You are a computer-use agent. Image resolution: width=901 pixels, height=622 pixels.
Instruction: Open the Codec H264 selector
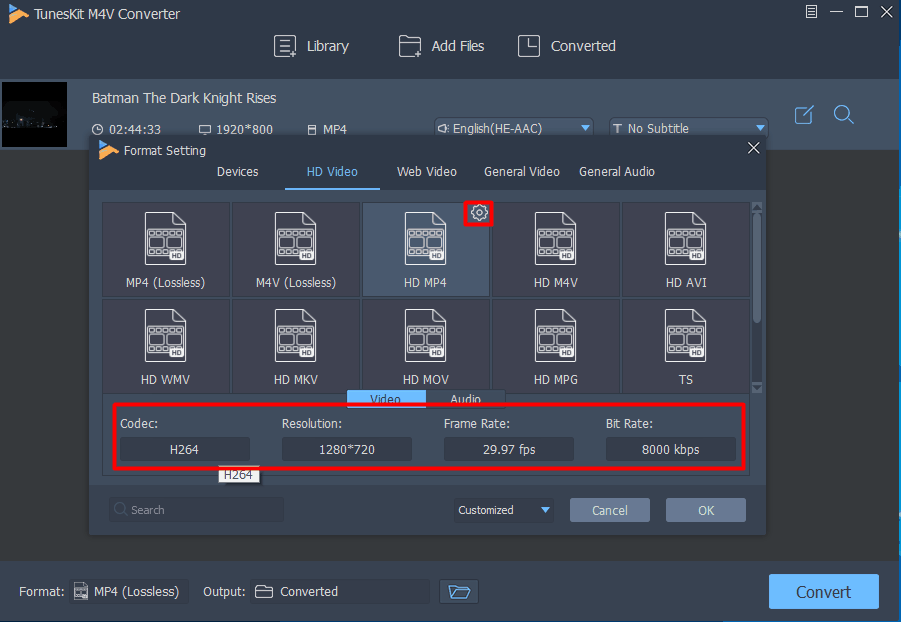(184, 449)
